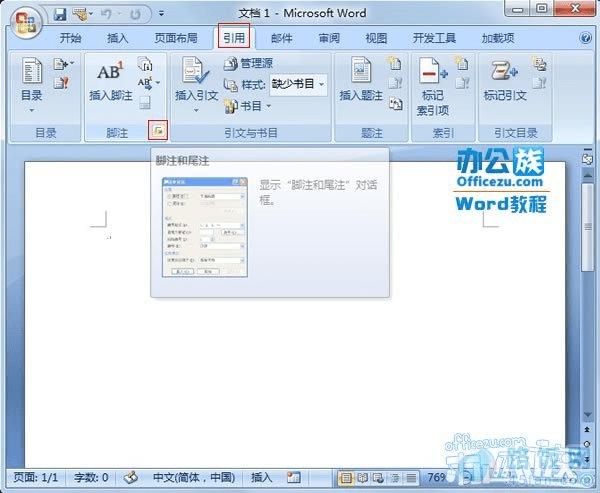The width and height of the screenshot is (600, 493).
Task: Toggle the ruler icon above scrollbar
Action: pos(587,158)
